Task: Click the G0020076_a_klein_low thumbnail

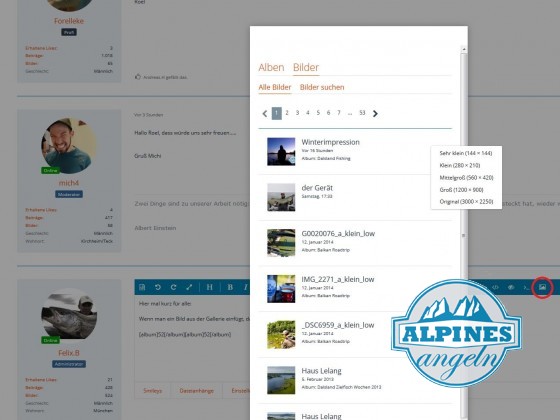Action: [x=281, y=243]
